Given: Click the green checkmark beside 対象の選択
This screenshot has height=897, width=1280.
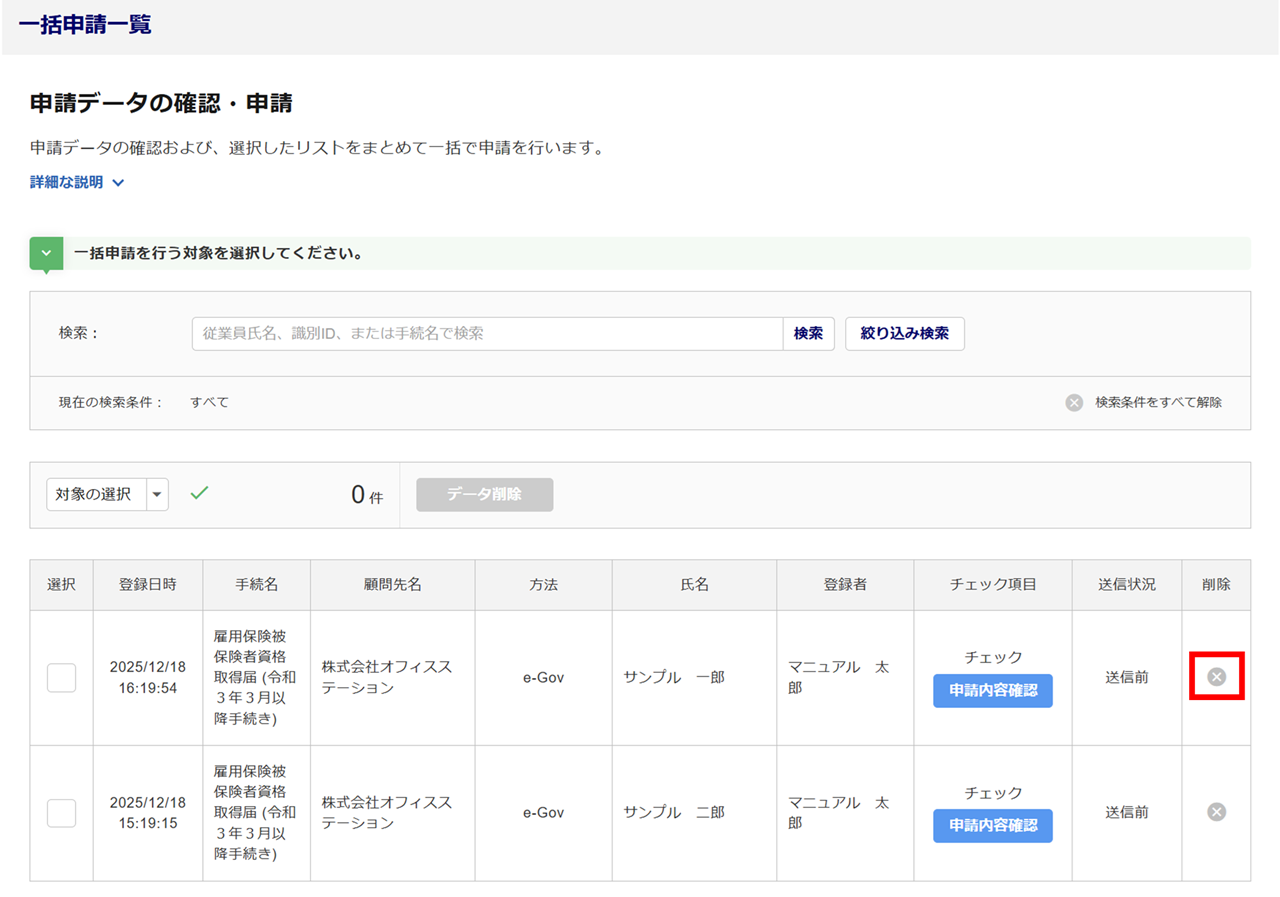Looking at the screenshot, I should [199, 493].
